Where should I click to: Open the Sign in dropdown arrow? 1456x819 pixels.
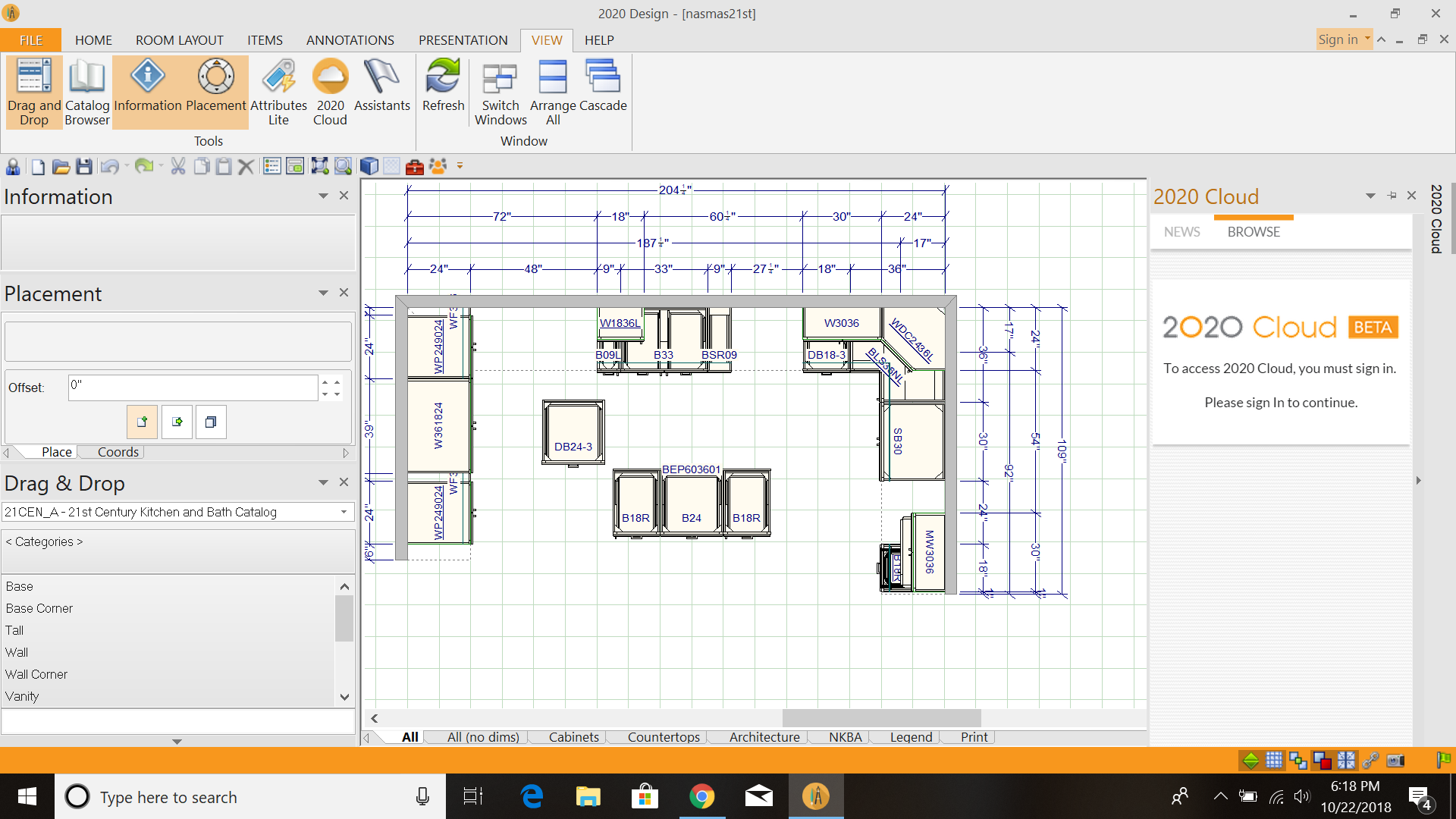tap(1367, 39)
